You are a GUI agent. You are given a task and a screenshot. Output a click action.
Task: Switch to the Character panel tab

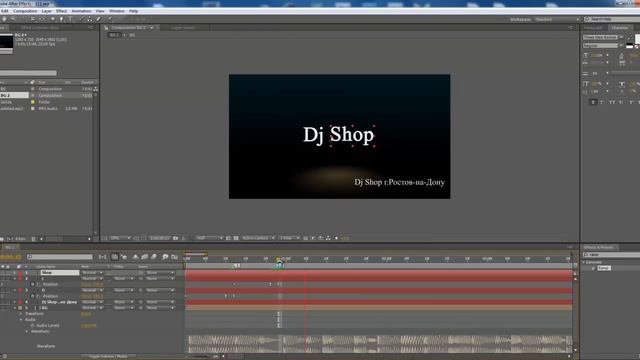tap(620, 28)
